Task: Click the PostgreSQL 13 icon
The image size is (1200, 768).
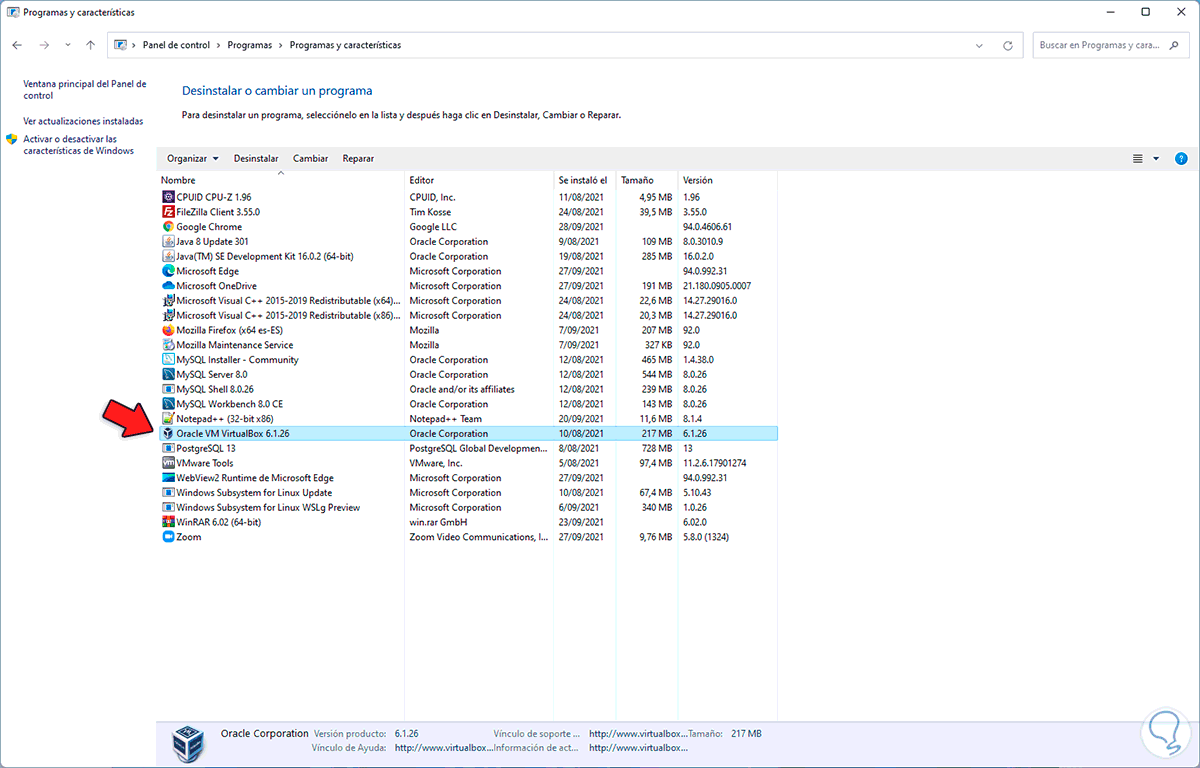Action: pos(168,449)
